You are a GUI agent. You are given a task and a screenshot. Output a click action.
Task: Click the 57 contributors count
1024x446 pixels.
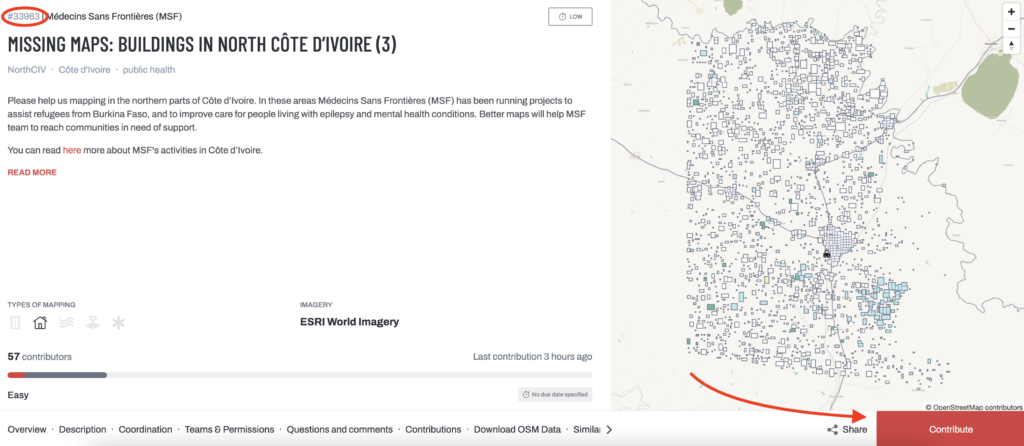[x=40, y=357]
